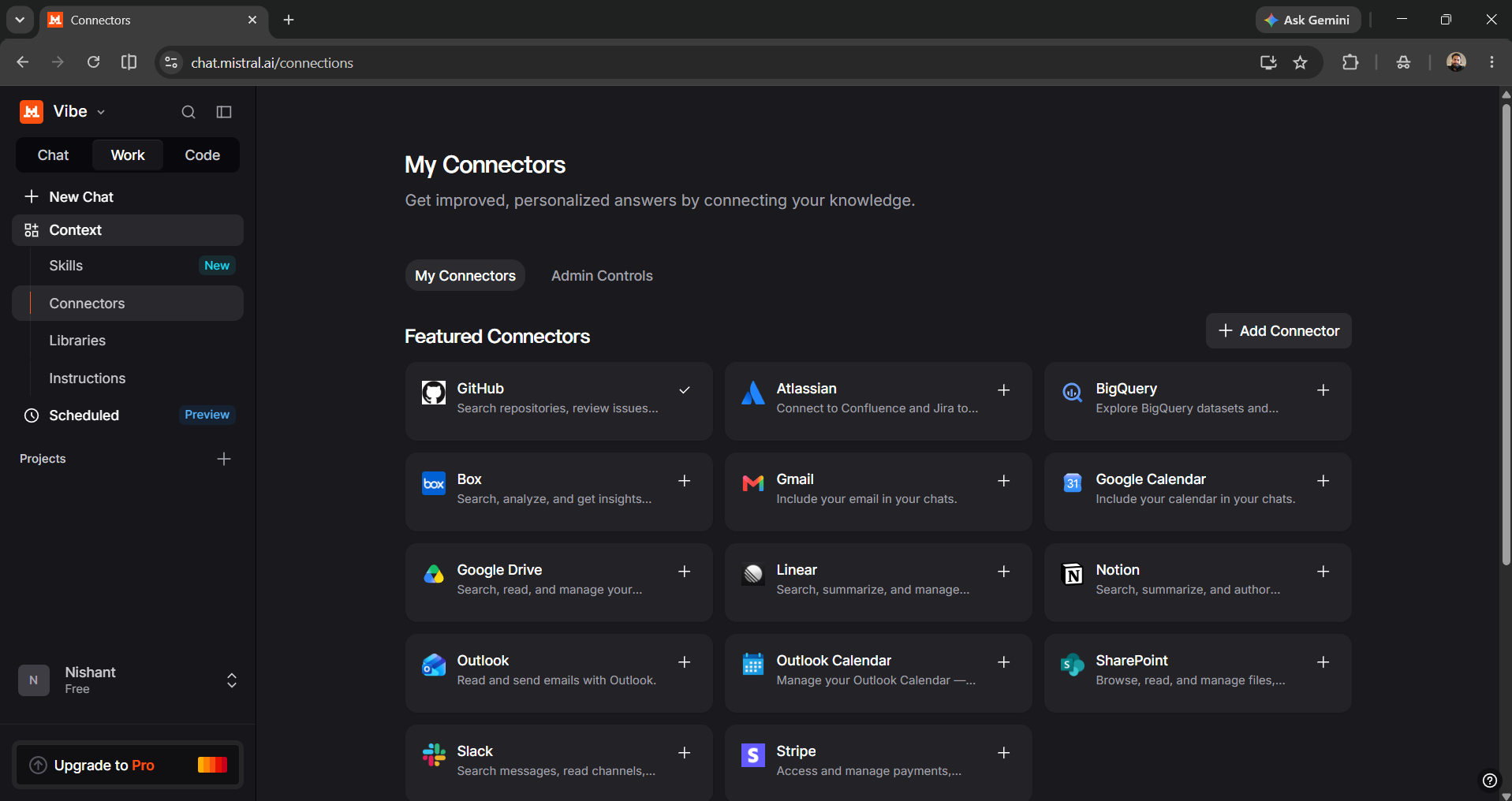Select the My Connectors tab
Viewport: 1512px width, 801px height.
(465, 276)
